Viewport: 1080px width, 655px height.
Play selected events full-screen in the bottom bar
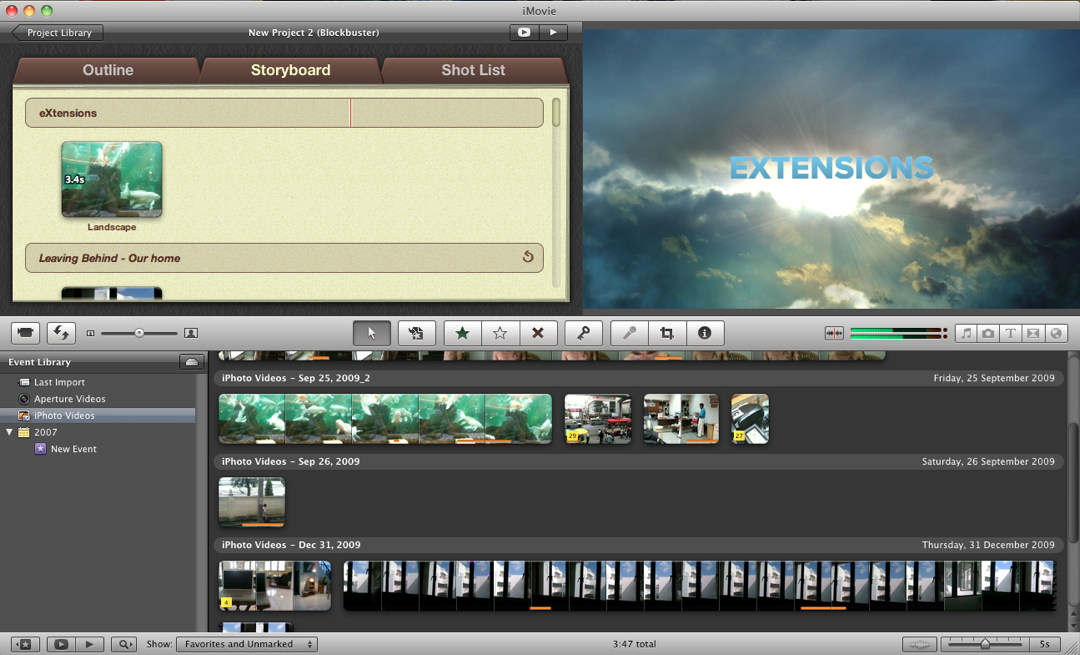tap(61, 644)
